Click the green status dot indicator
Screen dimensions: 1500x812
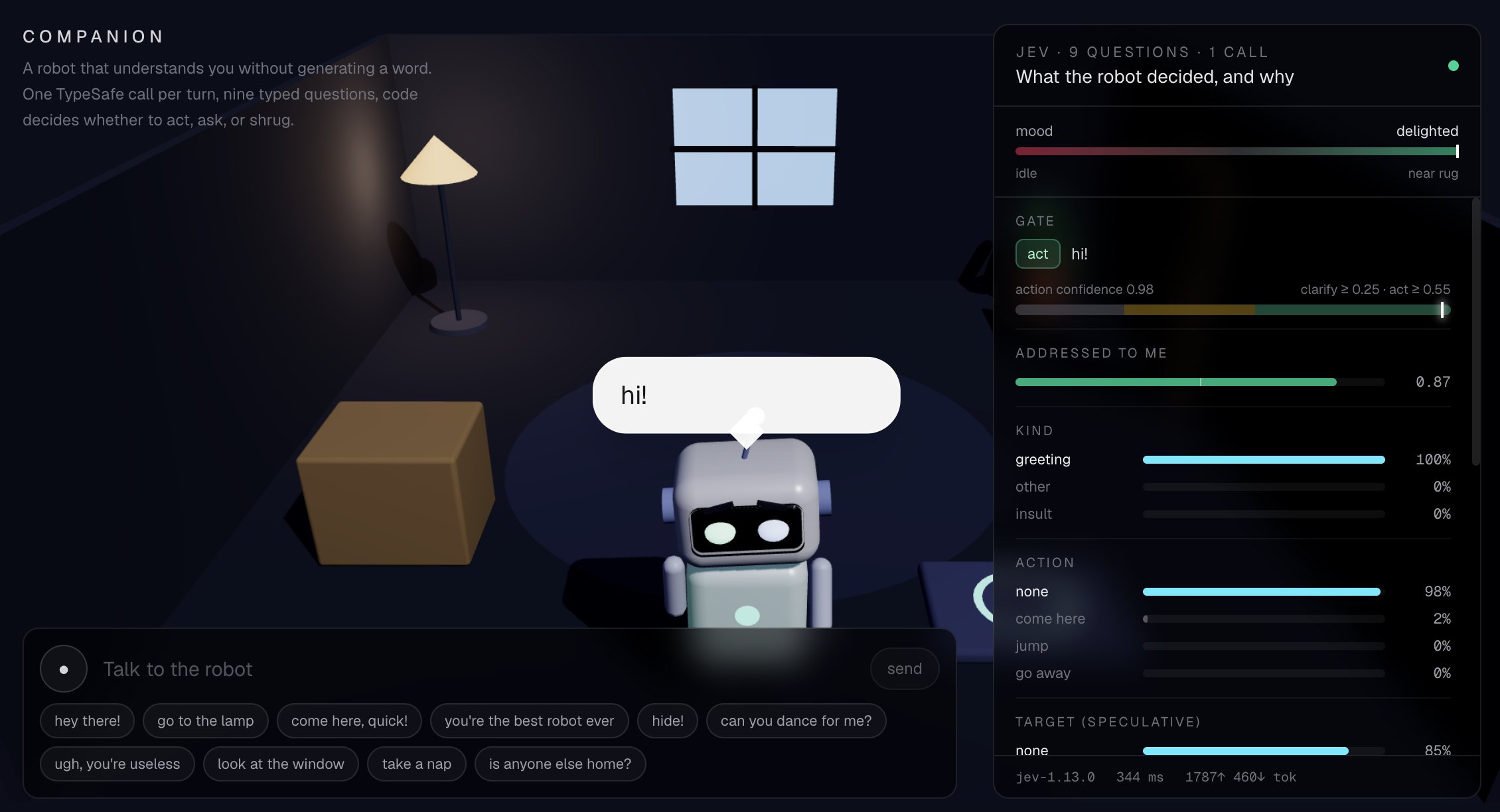pos(1453,66)
